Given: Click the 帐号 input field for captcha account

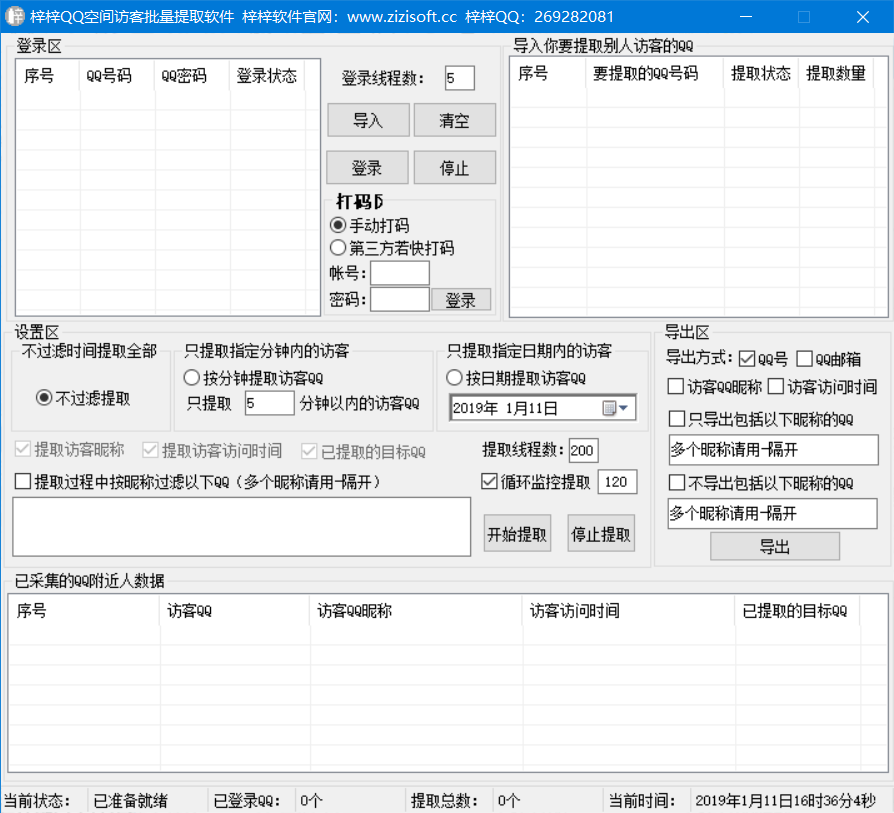Looking at the screenshot, I should coord(399,272).
